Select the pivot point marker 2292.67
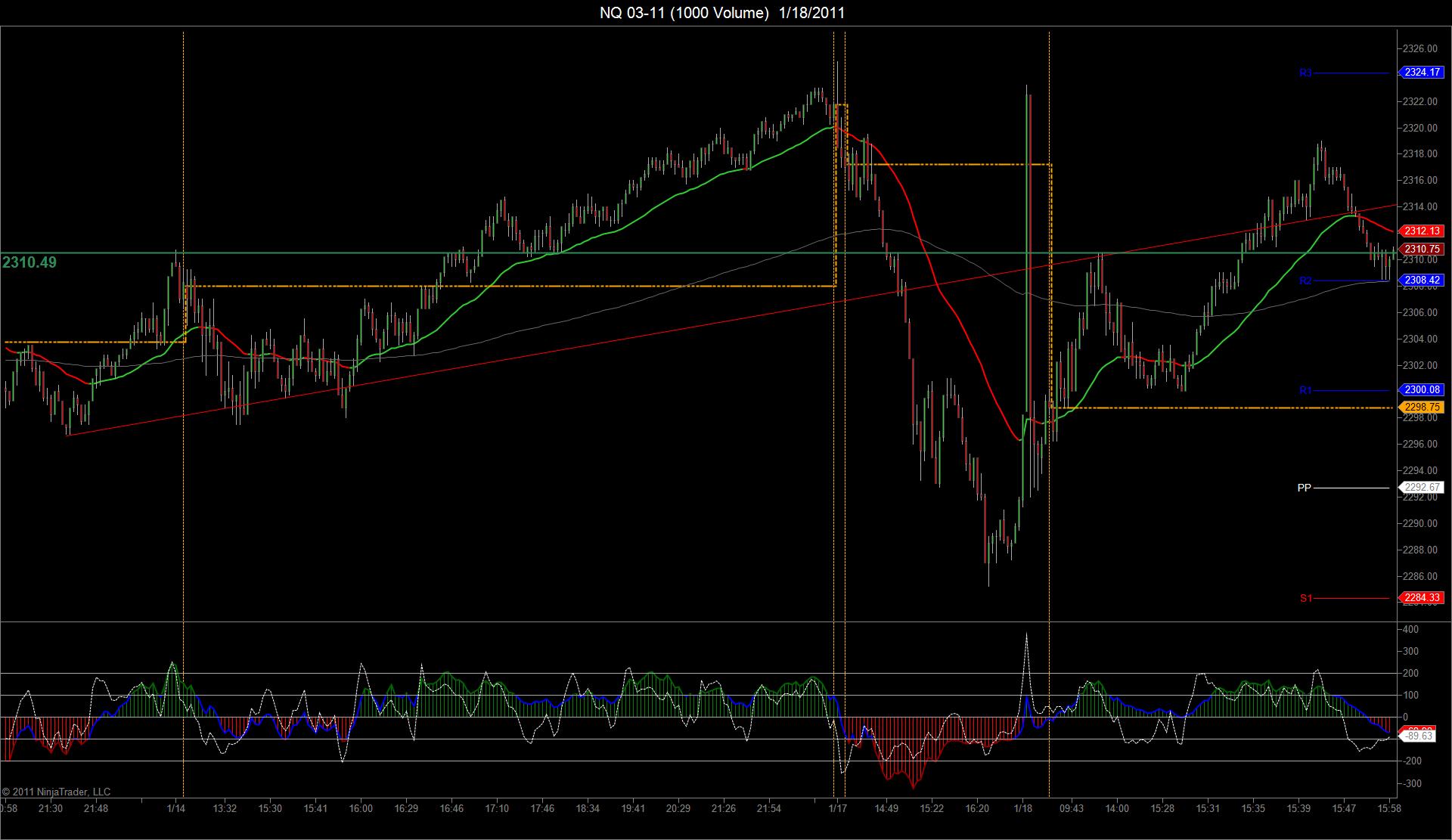This screenshot has width=1452, height=840. 1423,488
